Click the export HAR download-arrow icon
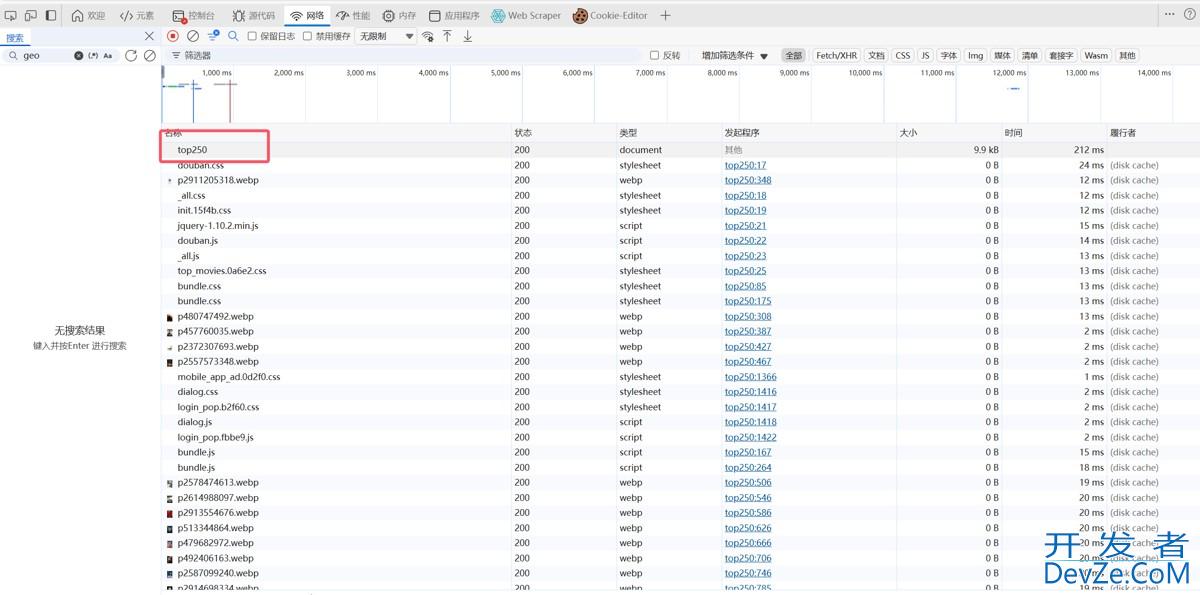This screenshot has width=1200, height=595. click(467, 36)
